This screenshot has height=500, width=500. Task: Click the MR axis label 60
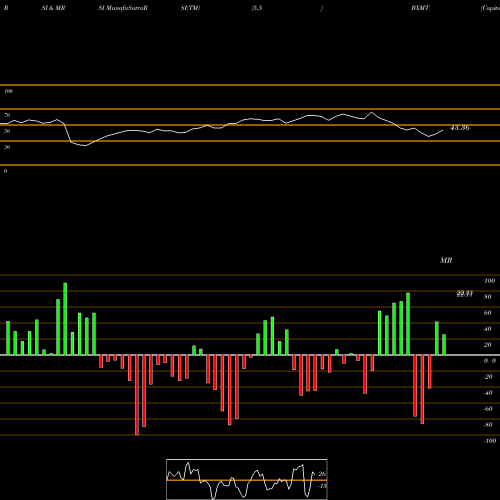tap(488, 313)
